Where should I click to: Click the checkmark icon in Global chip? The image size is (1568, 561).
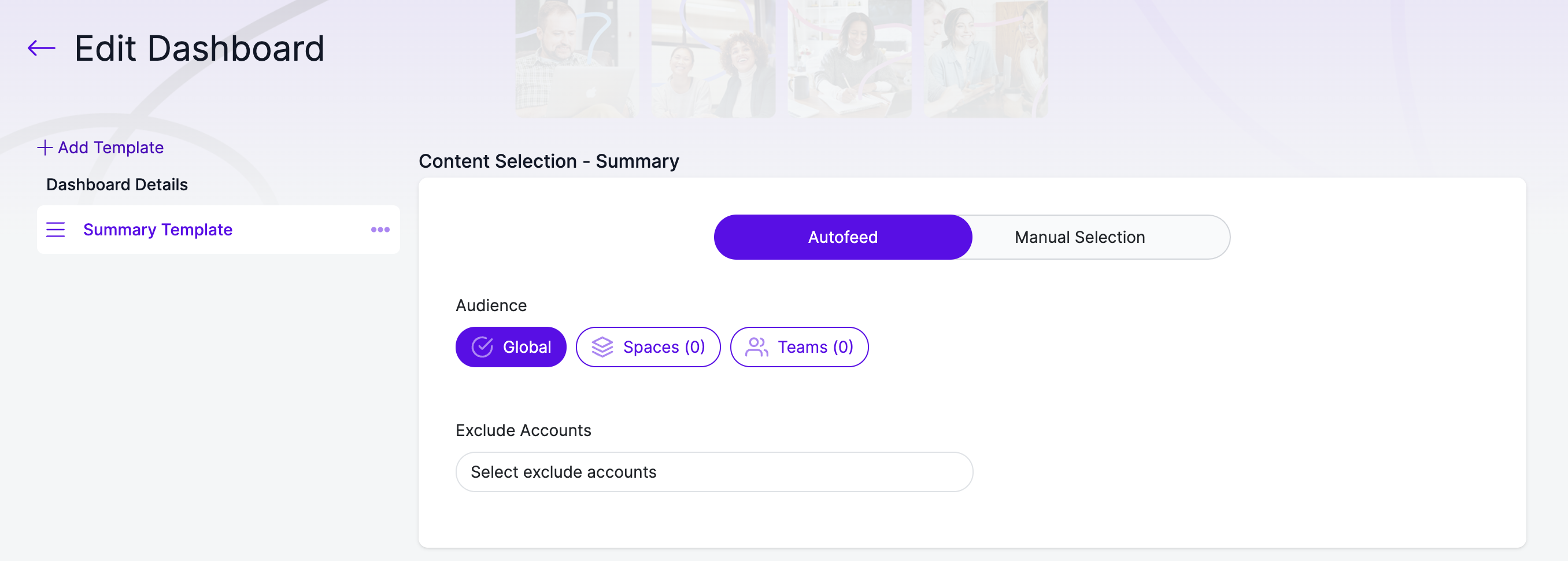coord(482,347)
